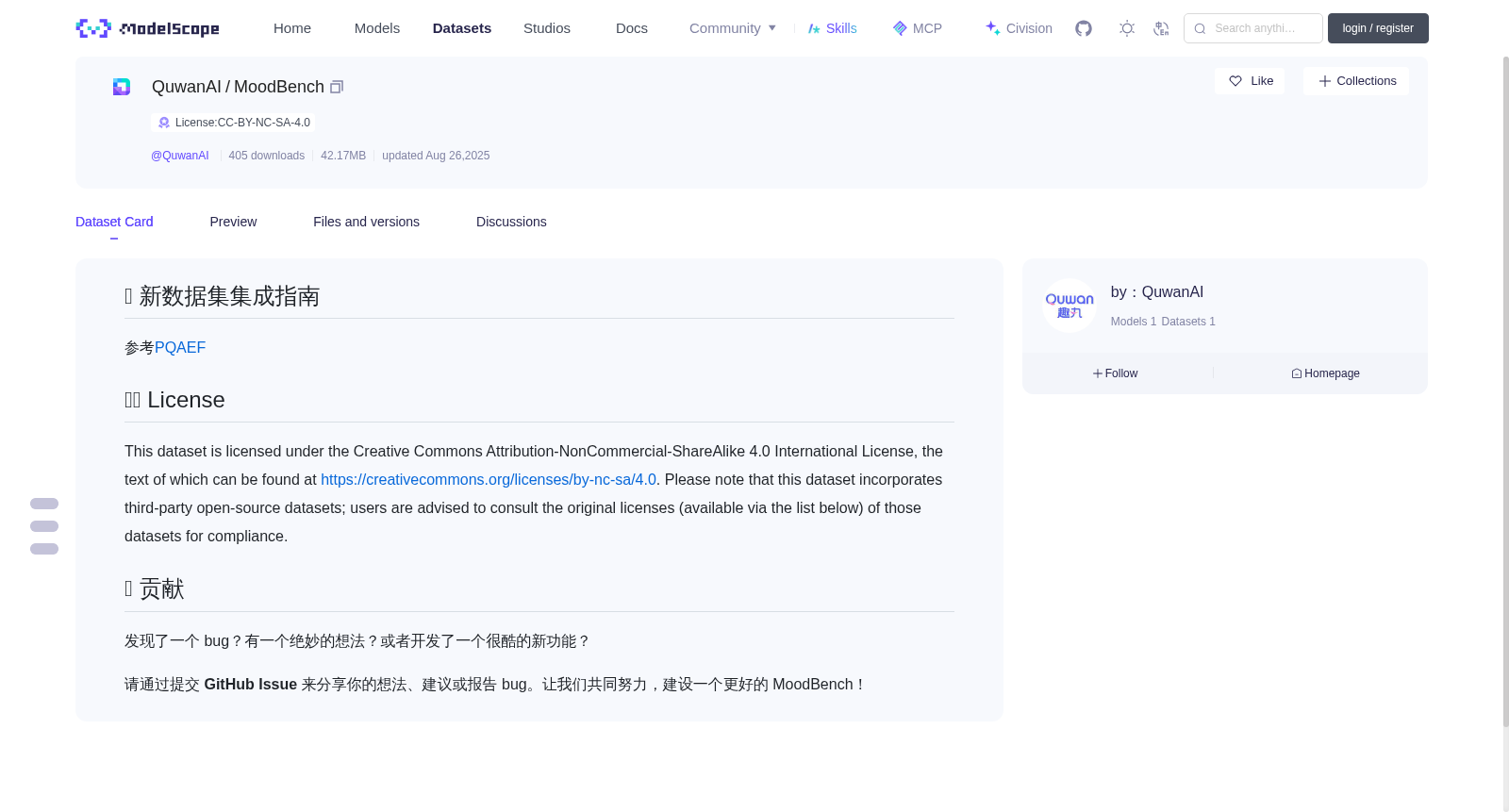Viewport: 1509px width, 812px height.
Task: Click the ModelScope logo
Action: click(x=147, y=28)
